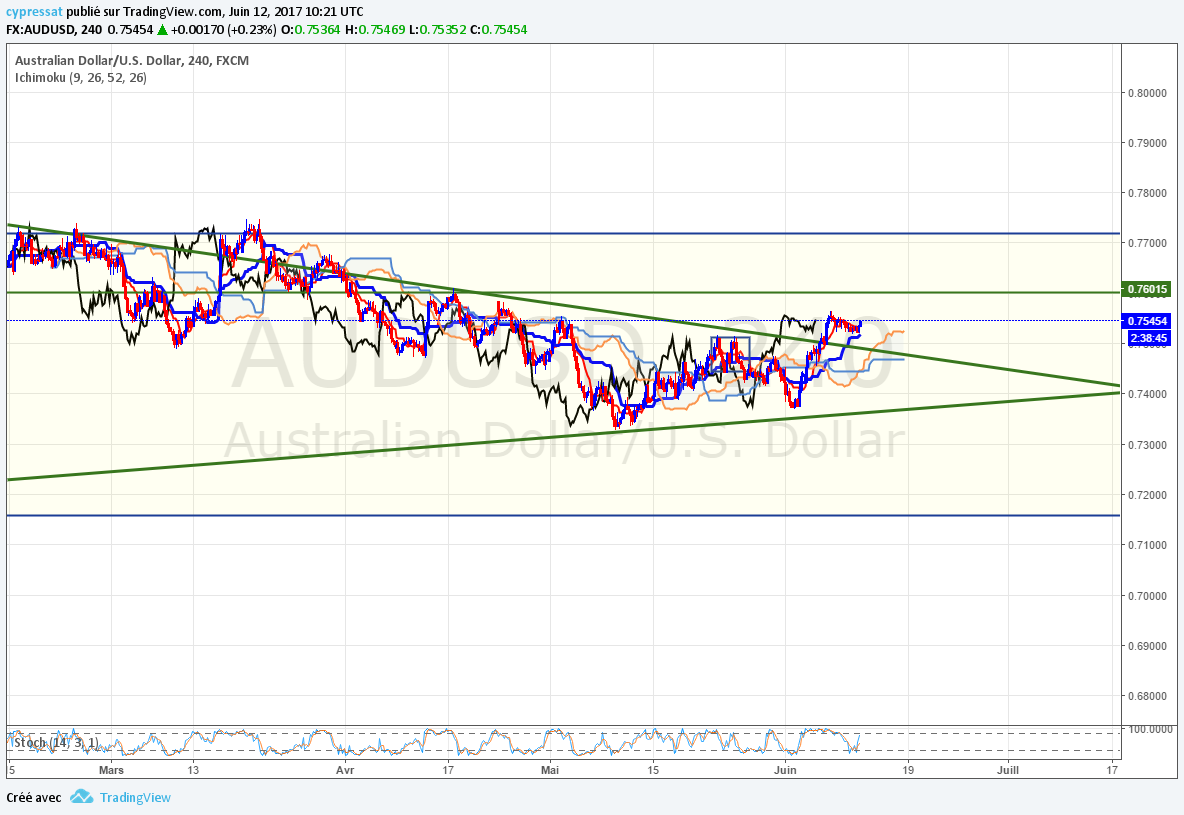Click the 0.71000 price axis value
The height and width of the screenshot is (815, 1184).
click(x=1147, y=545)
